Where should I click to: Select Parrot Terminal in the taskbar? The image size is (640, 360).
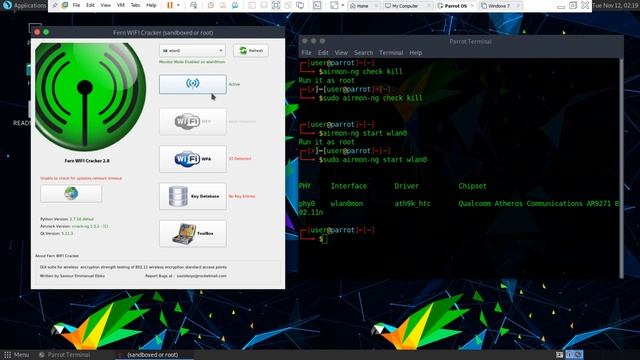point(64,355)
